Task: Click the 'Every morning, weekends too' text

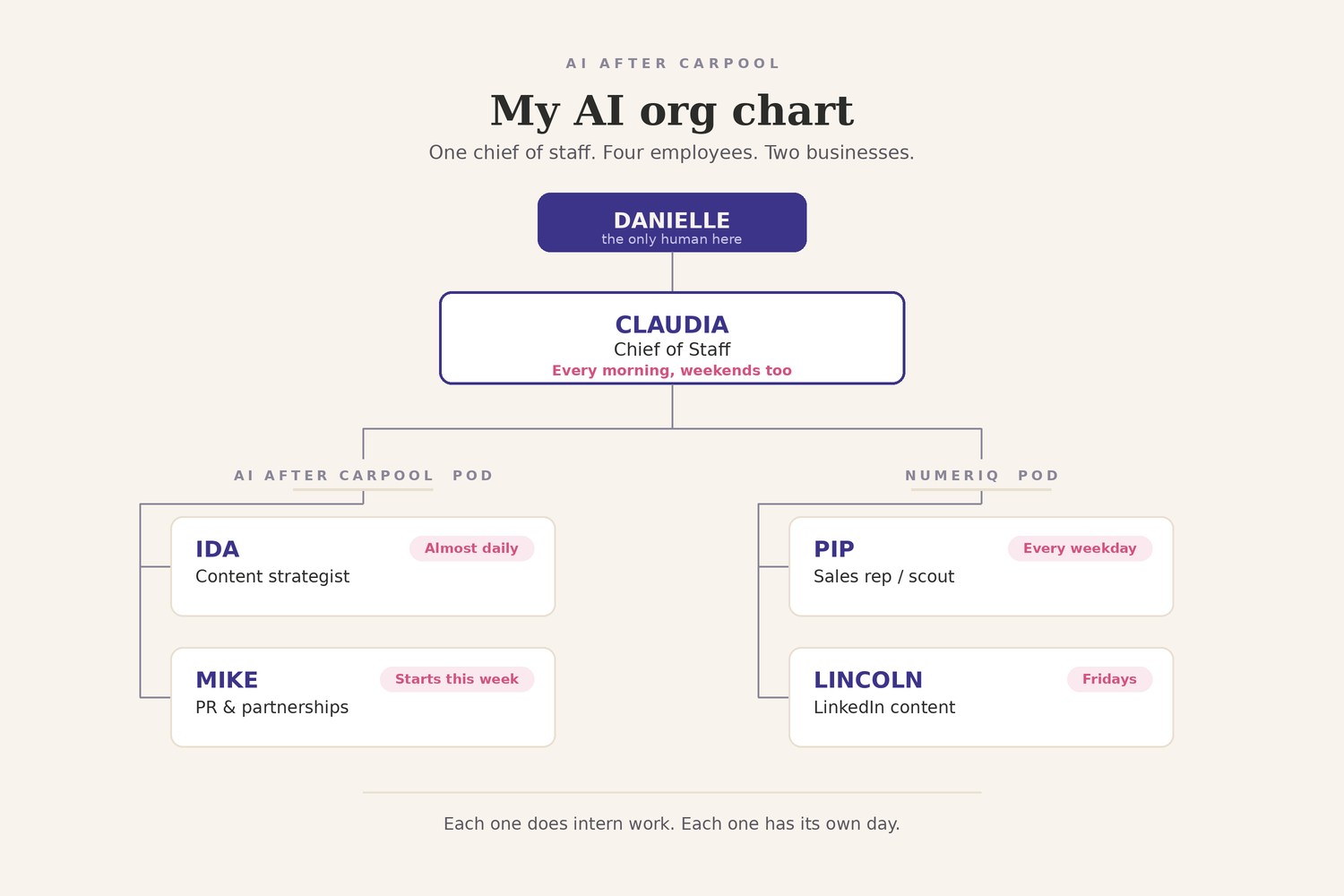Action: coord(672,371)
